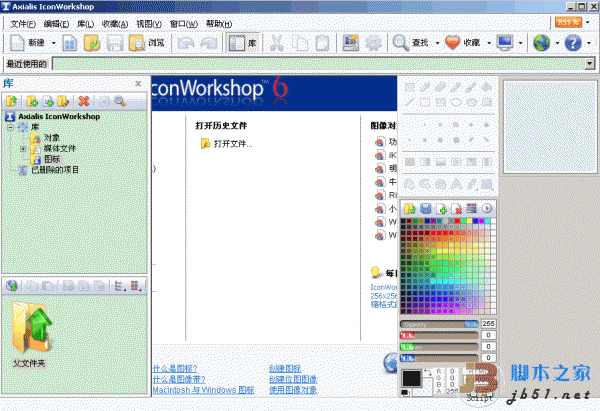Viewport: 600px width, 411px height.
Task: Click new folder icon in 库 panel toolbar
Action: pyautogui.click(x=32, y=101)
